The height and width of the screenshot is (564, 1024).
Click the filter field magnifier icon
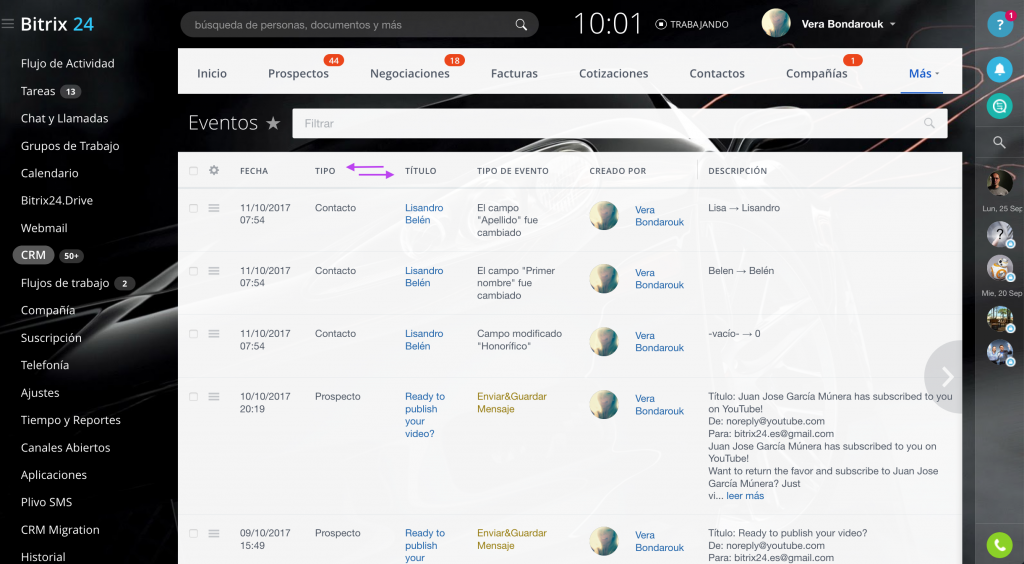click(929, 123)
